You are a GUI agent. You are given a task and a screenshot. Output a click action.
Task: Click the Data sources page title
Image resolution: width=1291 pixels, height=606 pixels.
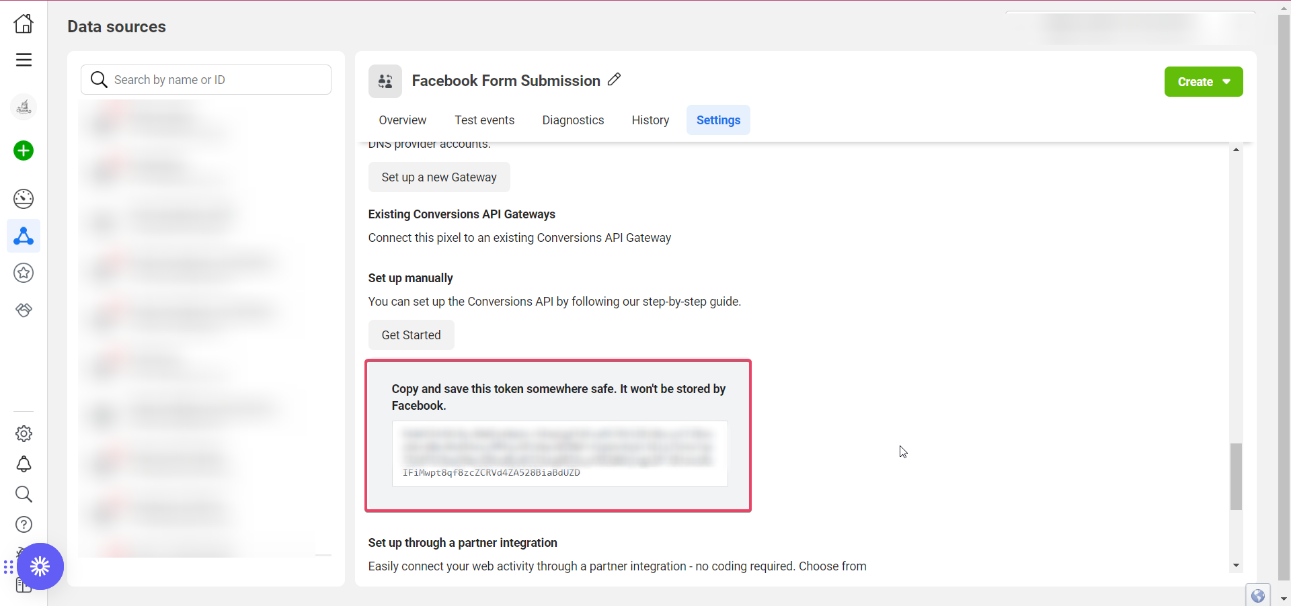(117, 27)
